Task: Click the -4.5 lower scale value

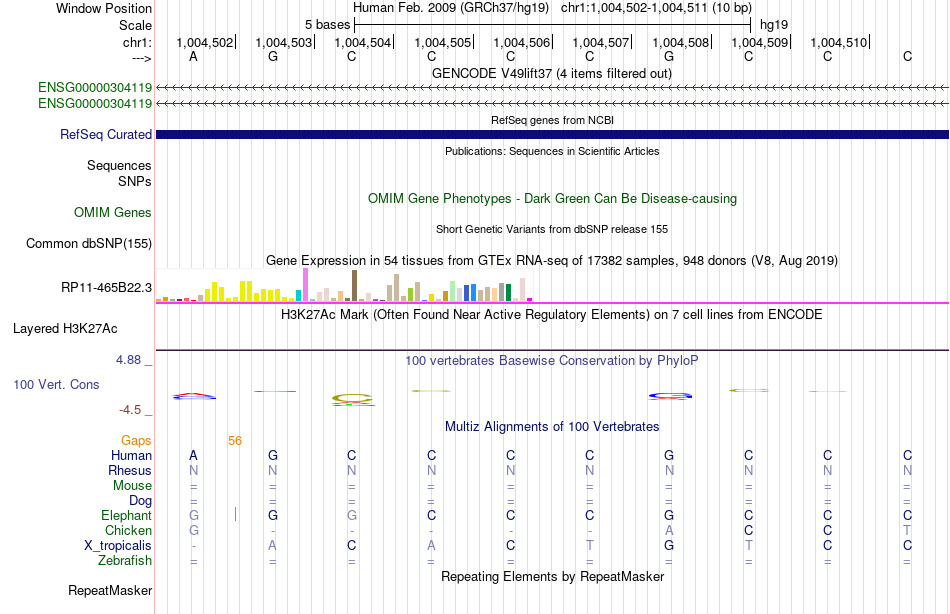Action: click(x=130, y=410)
